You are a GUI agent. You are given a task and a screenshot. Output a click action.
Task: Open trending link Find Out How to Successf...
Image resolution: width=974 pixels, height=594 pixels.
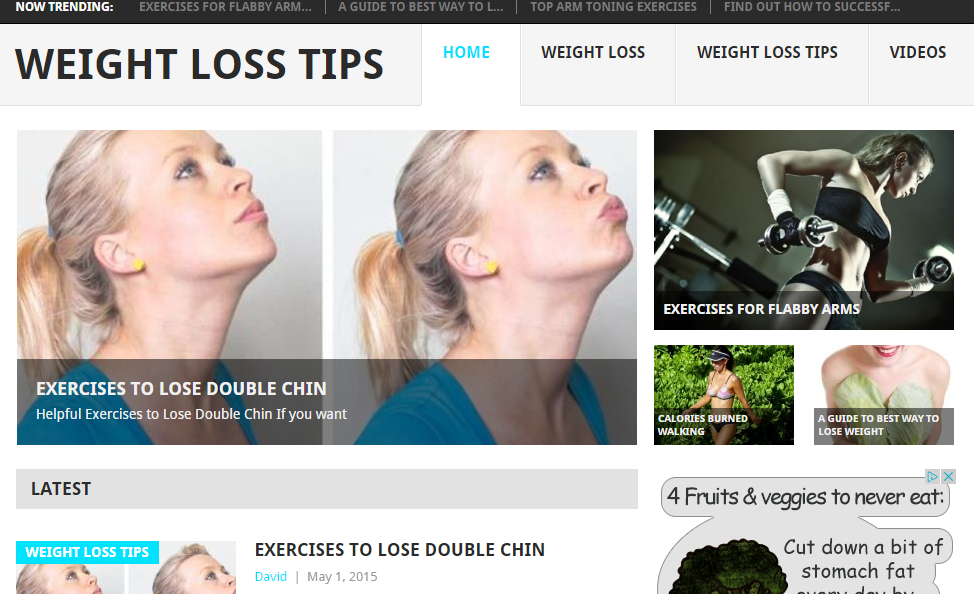pyautogui.click(x=811, y=7)
